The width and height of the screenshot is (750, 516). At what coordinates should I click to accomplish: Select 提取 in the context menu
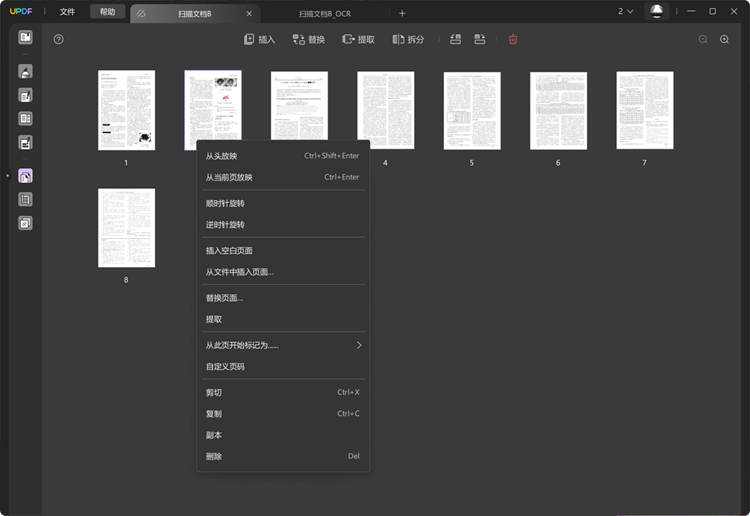tap(283, 319)
